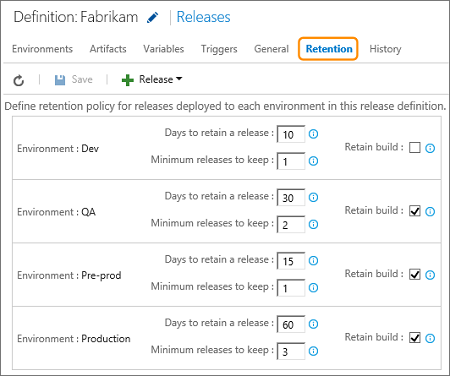Open the Artifacts tab
The width and height of the screenshot is (450, 376).
click(x=108, y=49)
